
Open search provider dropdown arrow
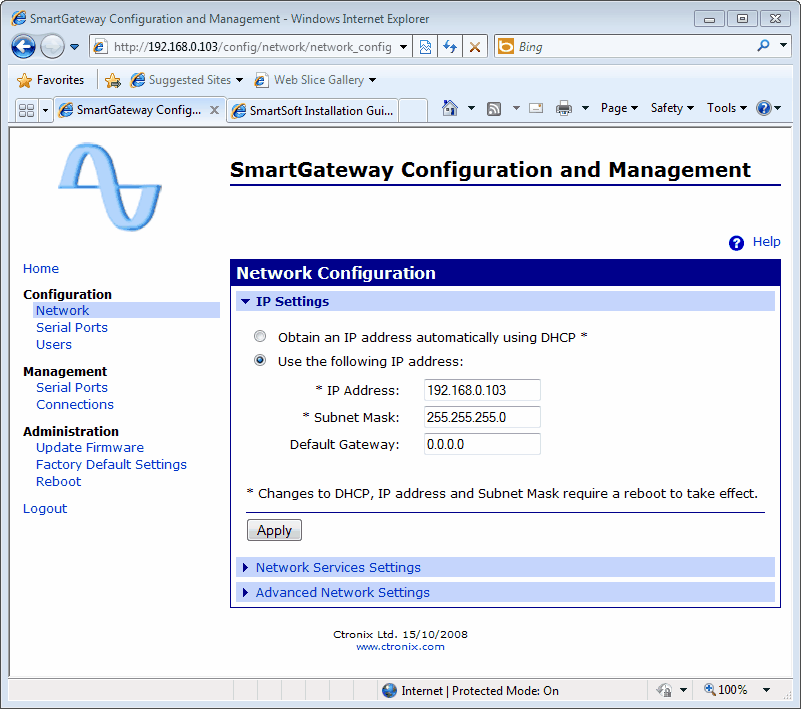783,45
